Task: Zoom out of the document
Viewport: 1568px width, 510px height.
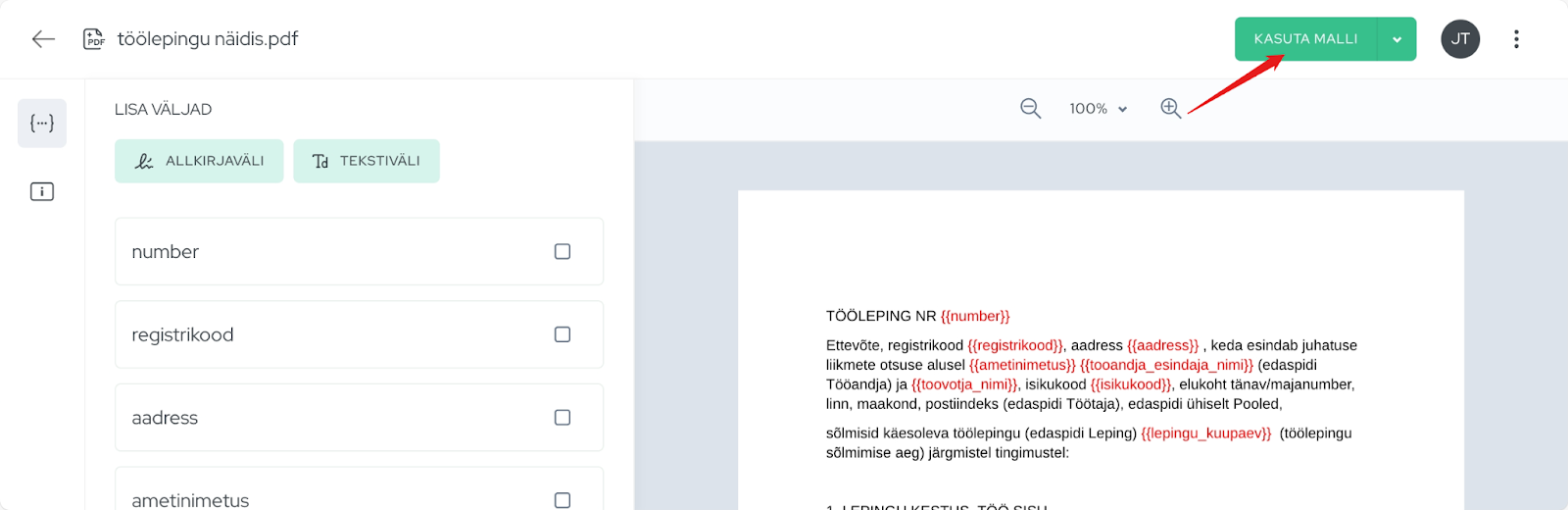Action: tap(1030, 109)
